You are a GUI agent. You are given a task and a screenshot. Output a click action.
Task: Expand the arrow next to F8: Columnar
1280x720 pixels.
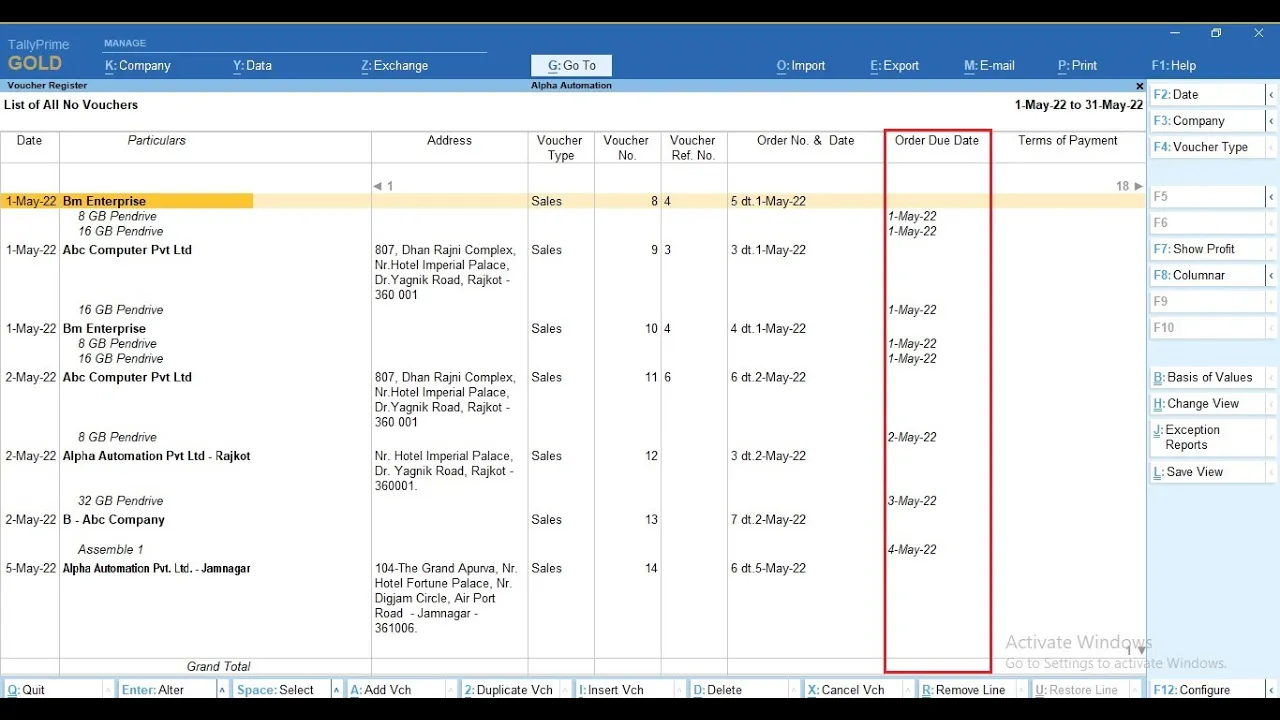coord(1271,275)
